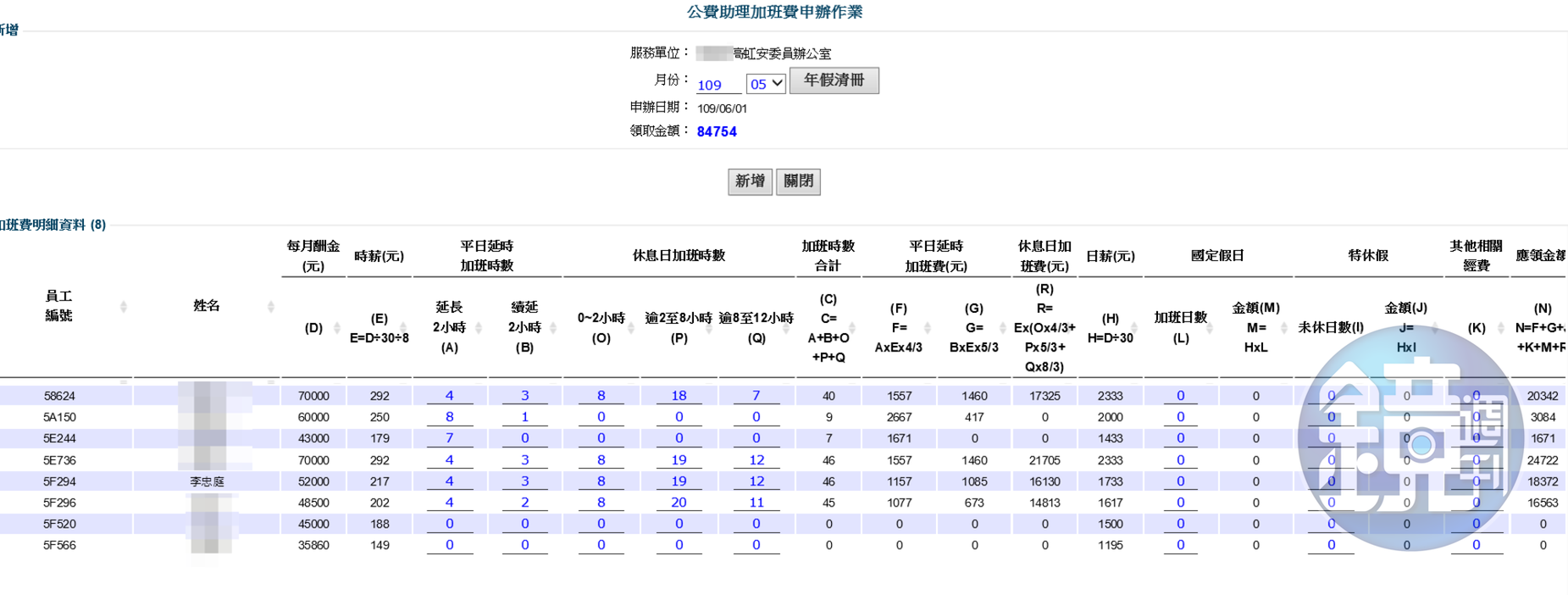The width and height of the screenshot is (1568, 595).
Task: Edit 延長2小時 value 0 for employee 5F520
Action: click(x=450, y=524)
